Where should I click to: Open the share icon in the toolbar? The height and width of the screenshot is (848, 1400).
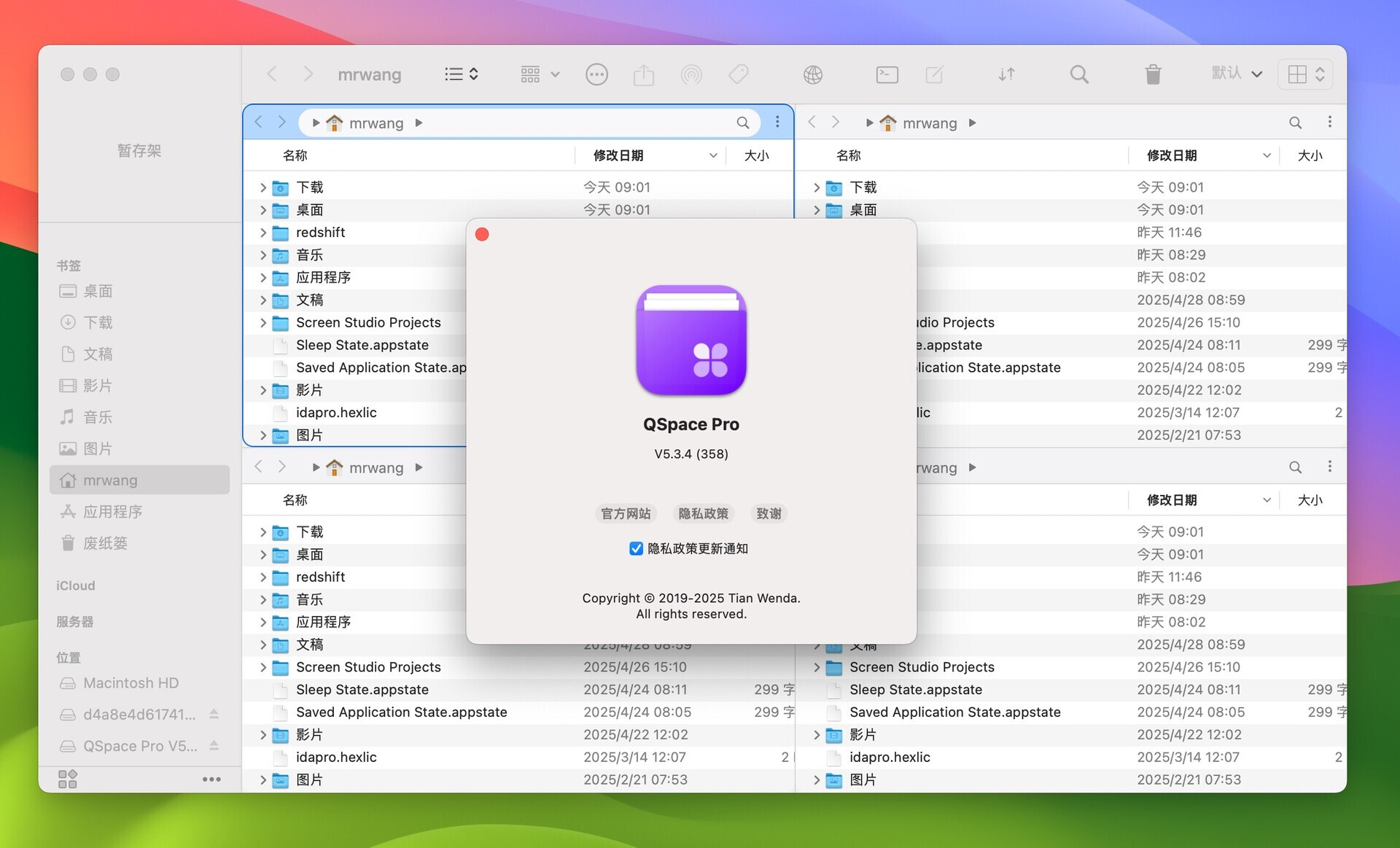click(x=644, y=74)
